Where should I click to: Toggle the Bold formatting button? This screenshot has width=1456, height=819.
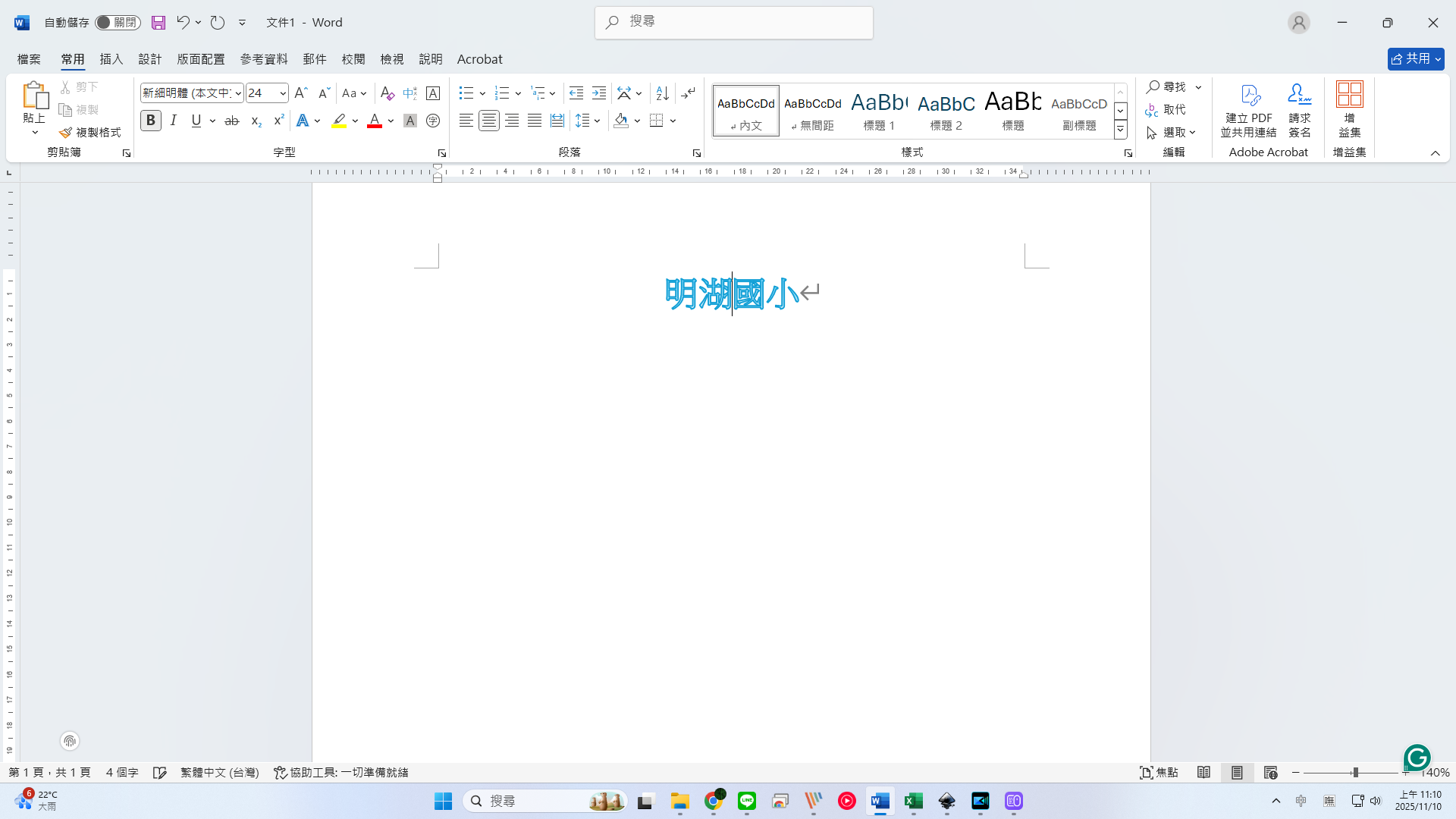click(x=151, y=121)
